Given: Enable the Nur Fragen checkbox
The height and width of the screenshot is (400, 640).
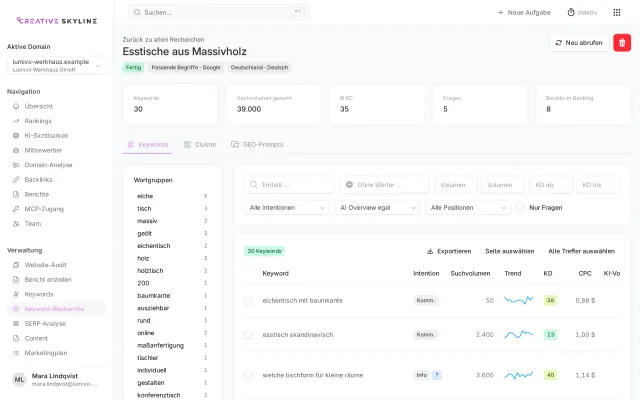Looking at the screenshot, I should (520, 208).
